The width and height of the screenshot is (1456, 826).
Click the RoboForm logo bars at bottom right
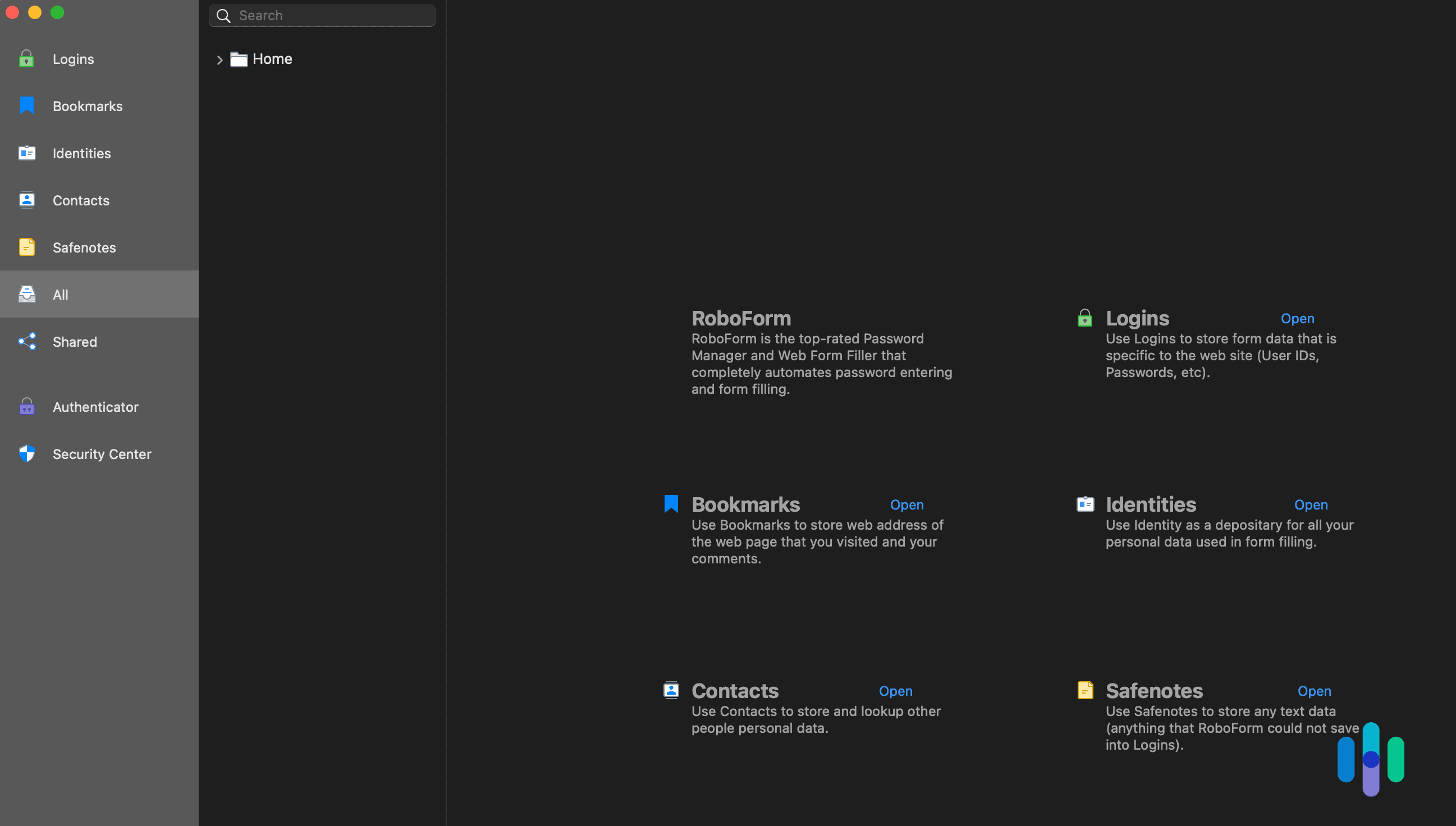(x=1370, y=759)
